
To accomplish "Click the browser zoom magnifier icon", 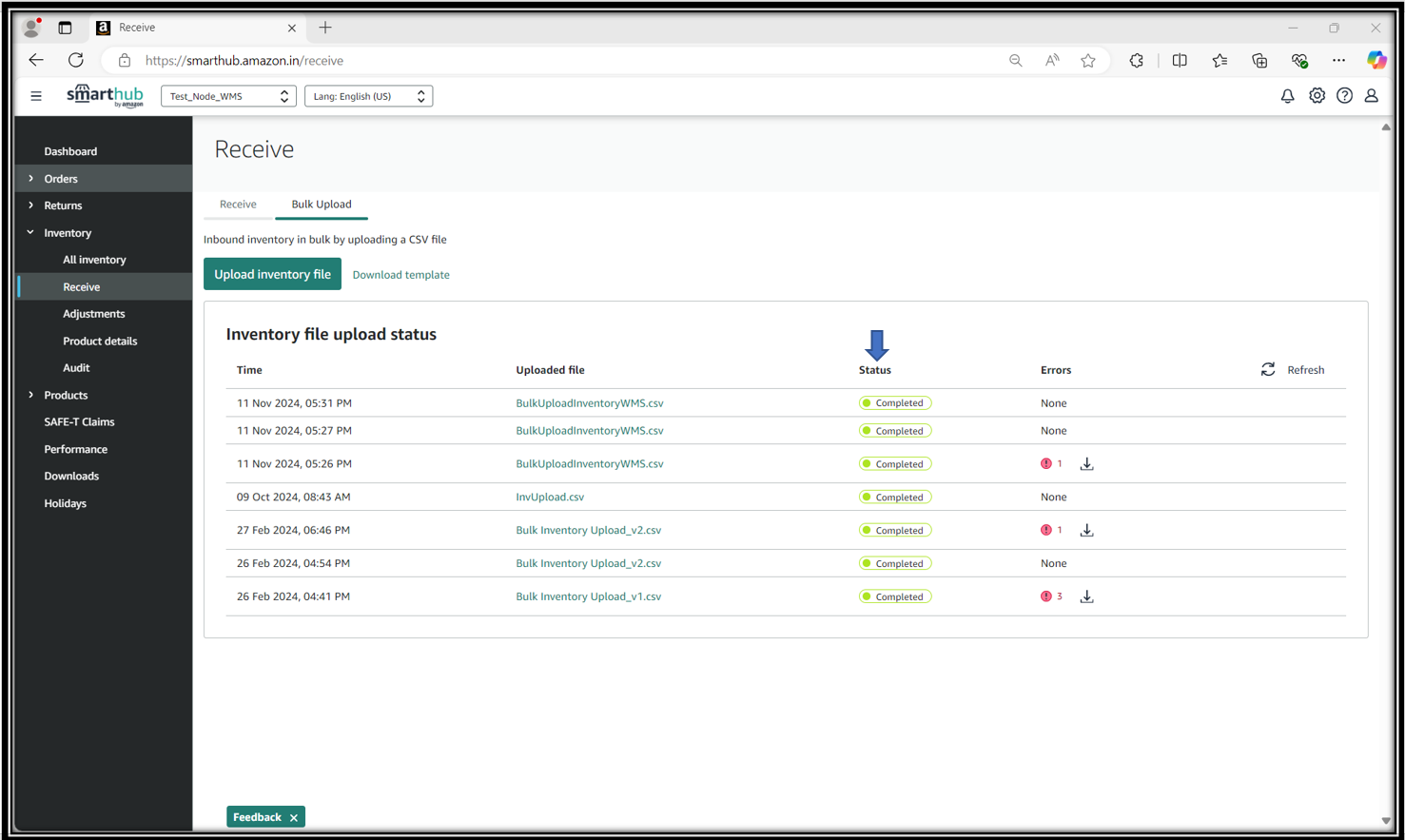I will pyautogui.click(x=1016, y=60).
